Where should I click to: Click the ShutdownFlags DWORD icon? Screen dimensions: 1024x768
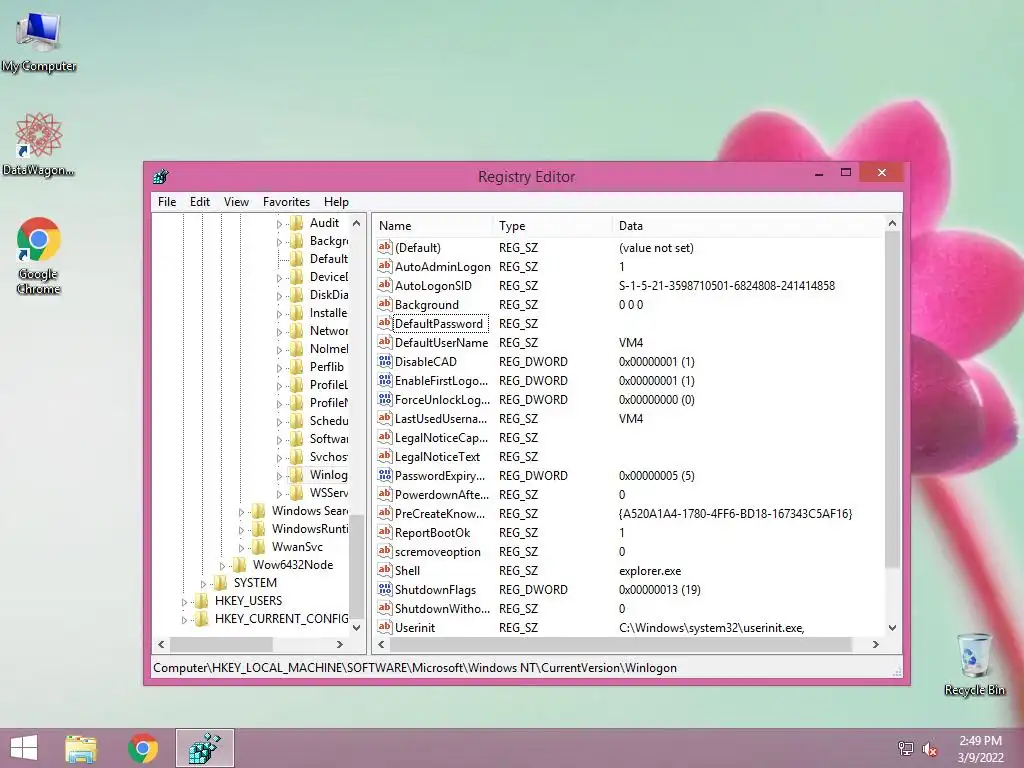click(385, 589)
